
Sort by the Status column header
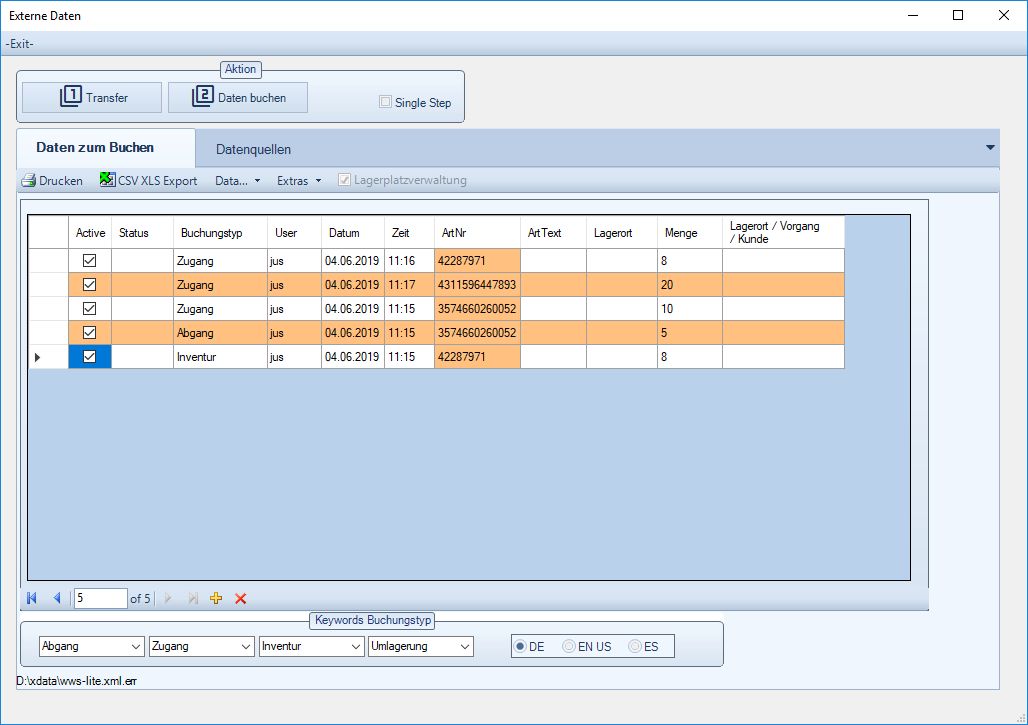pos(142,233)
